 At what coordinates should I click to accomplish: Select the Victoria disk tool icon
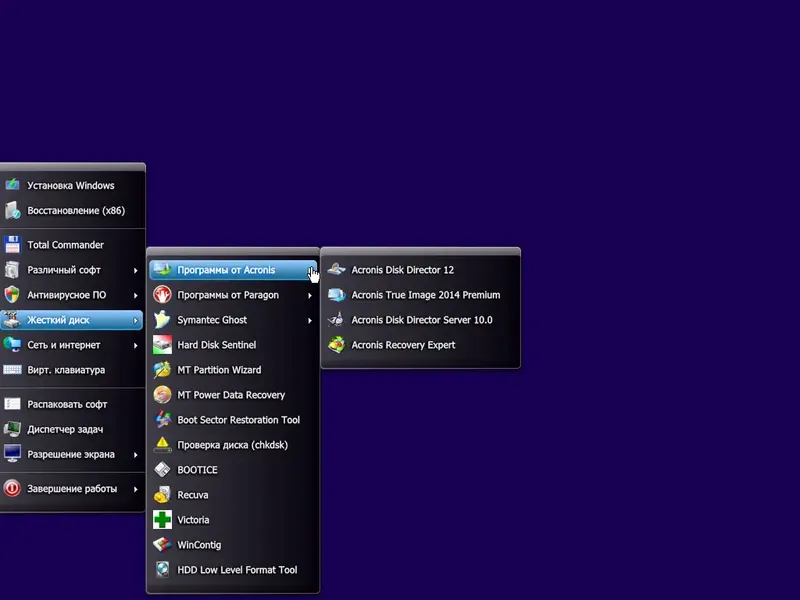162,520
